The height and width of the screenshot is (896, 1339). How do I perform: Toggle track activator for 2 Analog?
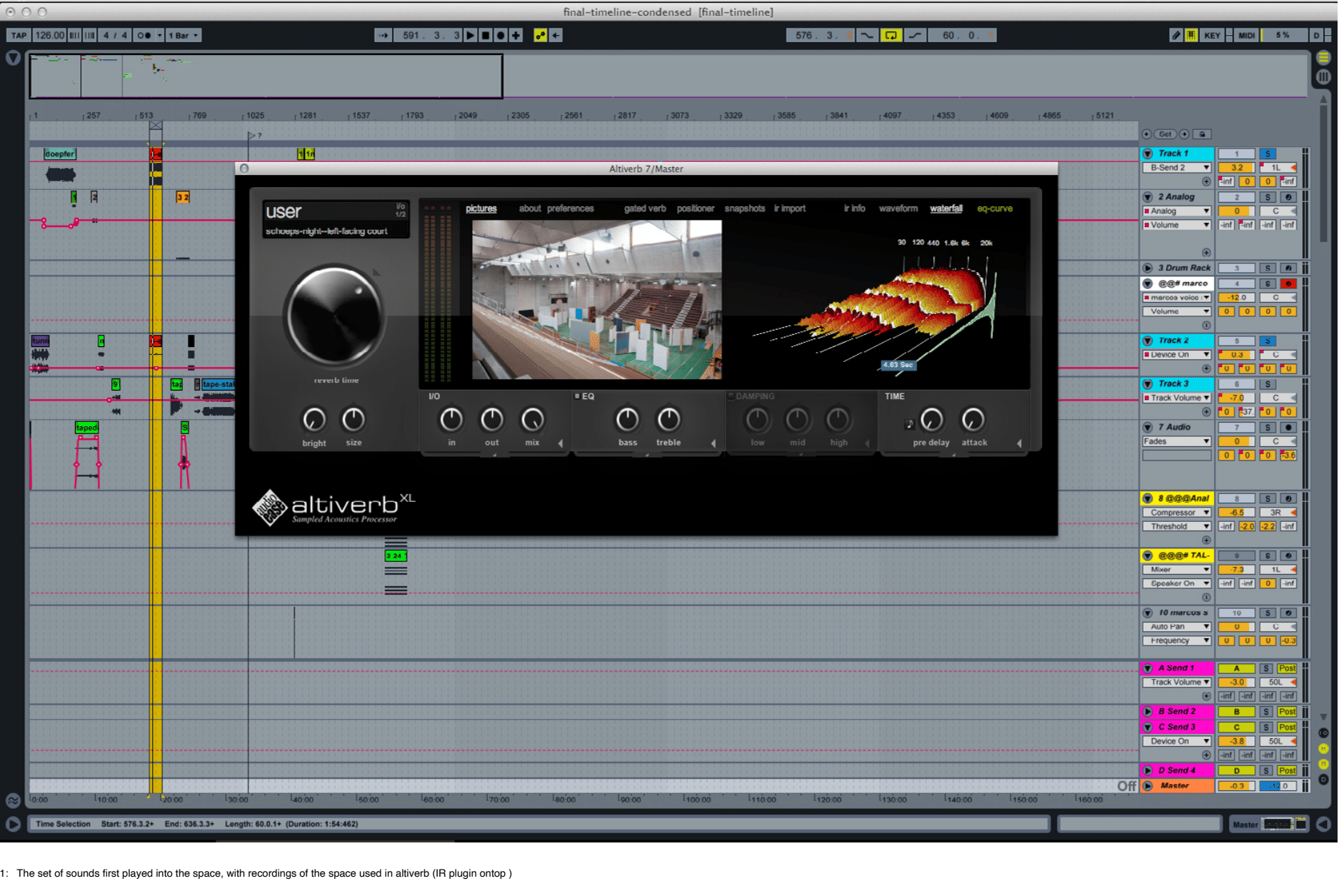1236,197
